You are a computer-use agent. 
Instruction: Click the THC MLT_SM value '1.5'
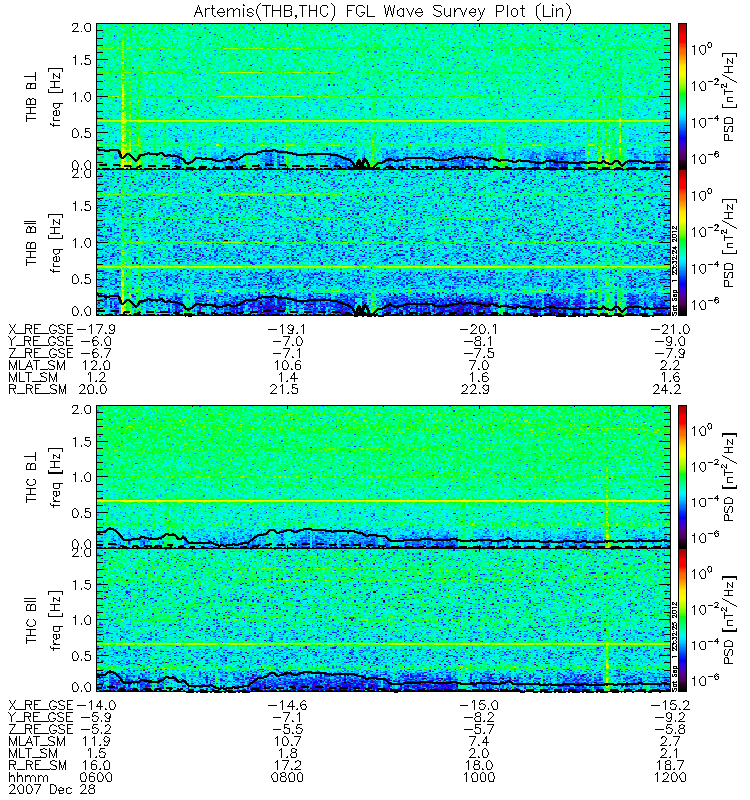96,753
